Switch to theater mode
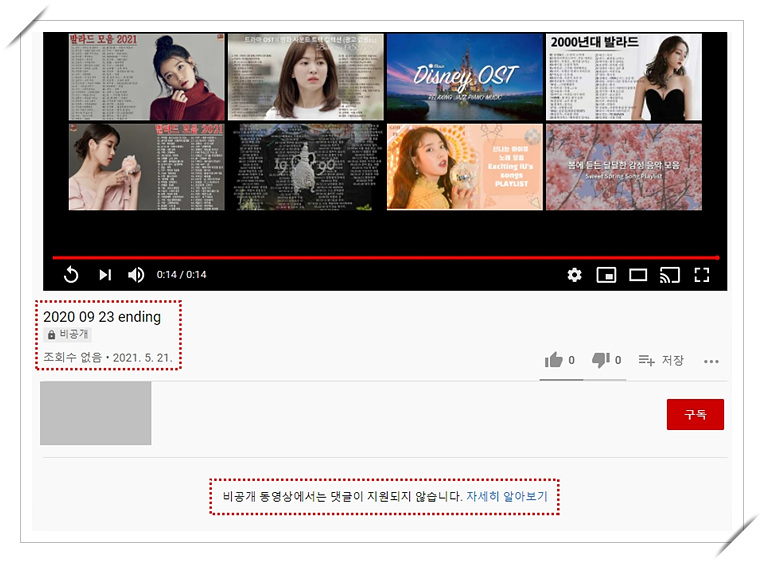 click(638, 275)
